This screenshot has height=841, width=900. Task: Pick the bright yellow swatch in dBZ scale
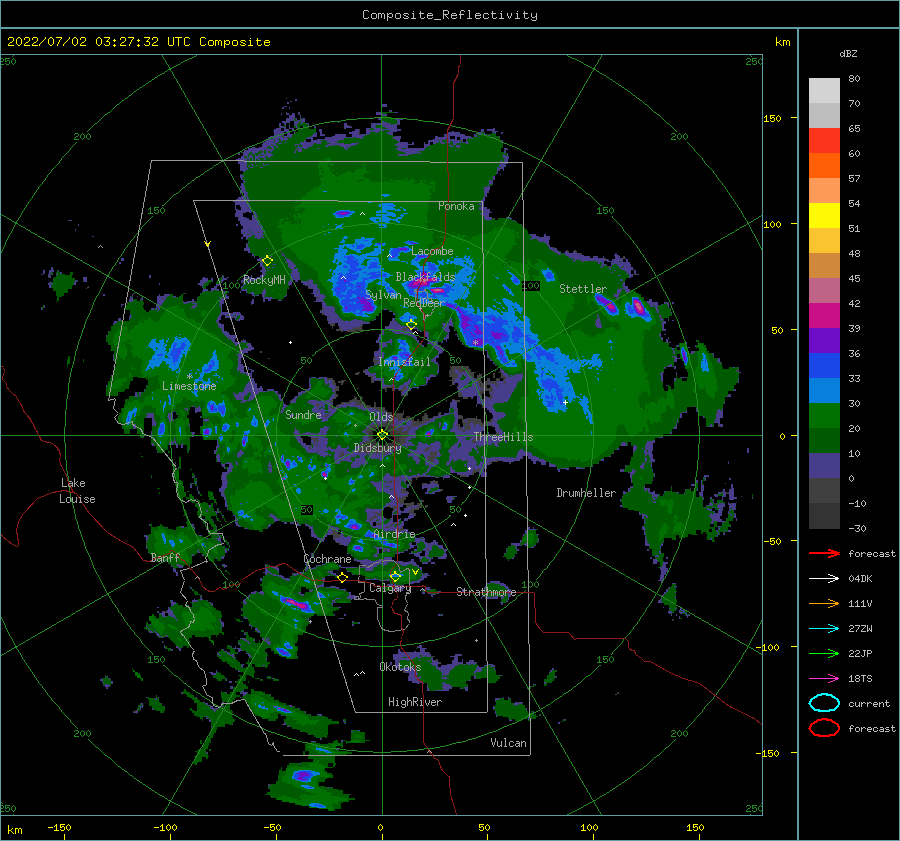(x=824, y=215)
